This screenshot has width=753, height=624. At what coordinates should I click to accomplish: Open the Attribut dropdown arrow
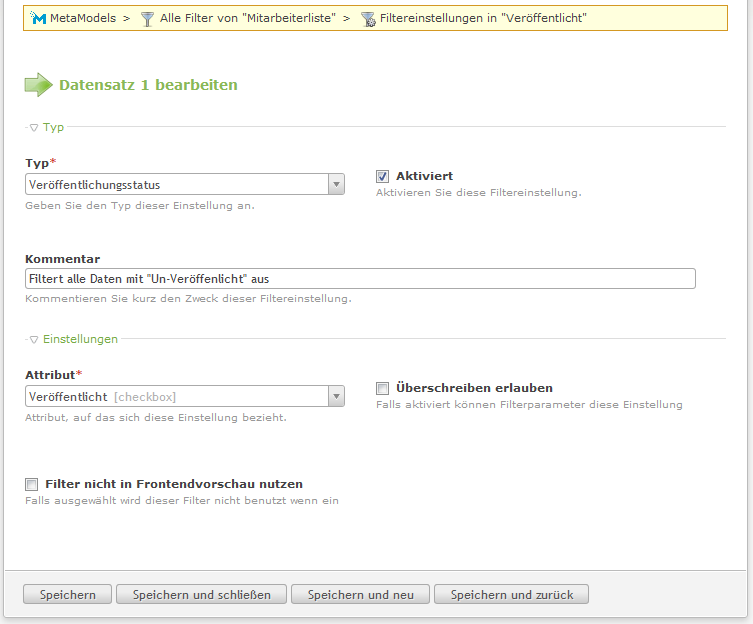(x=336, y=396)
